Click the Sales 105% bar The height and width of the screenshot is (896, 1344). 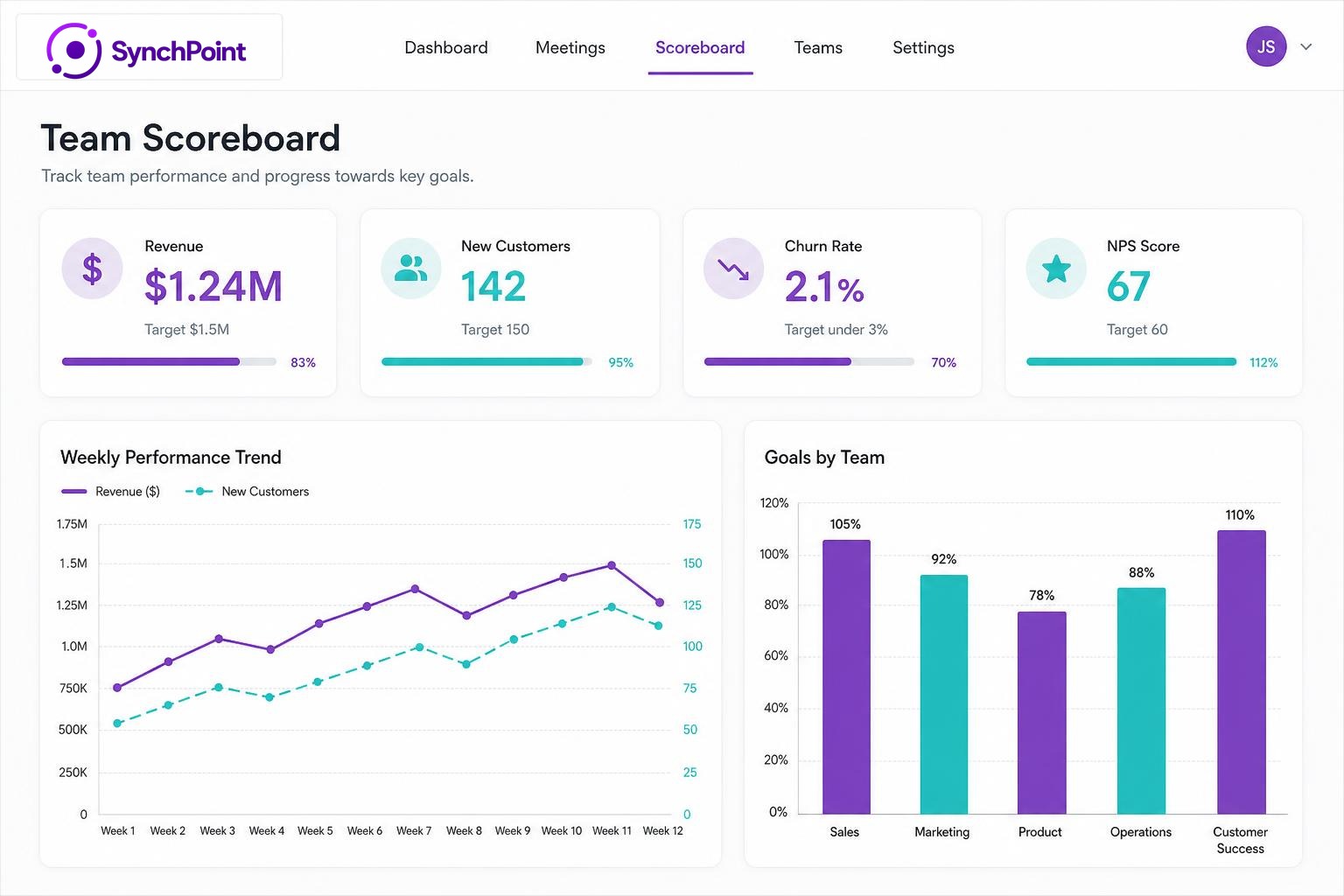click(846, 677)
